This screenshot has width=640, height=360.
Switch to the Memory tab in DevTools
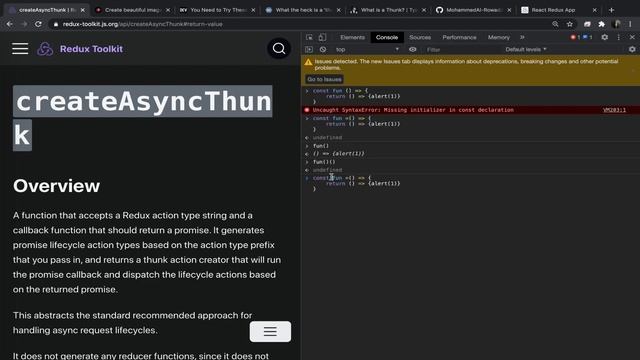499,37
